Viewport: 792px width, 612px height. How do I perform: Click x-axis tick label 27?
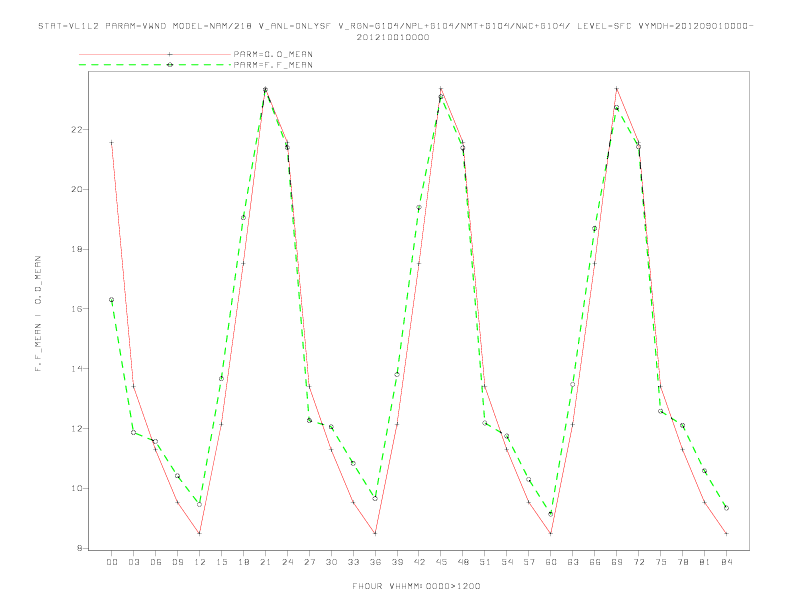pyautogui.click(x=309, y=562)
